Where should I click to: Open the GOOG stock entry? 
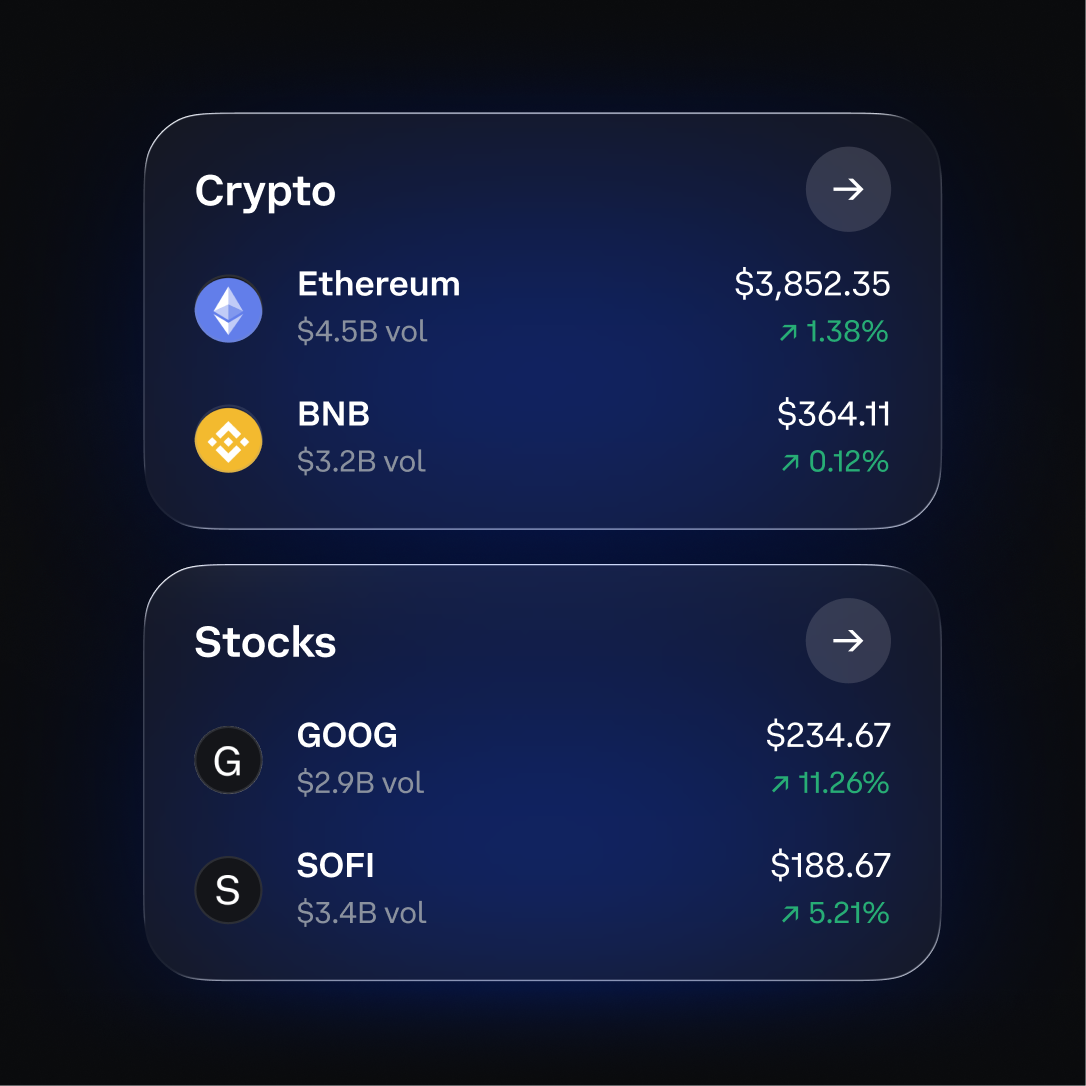543,760
